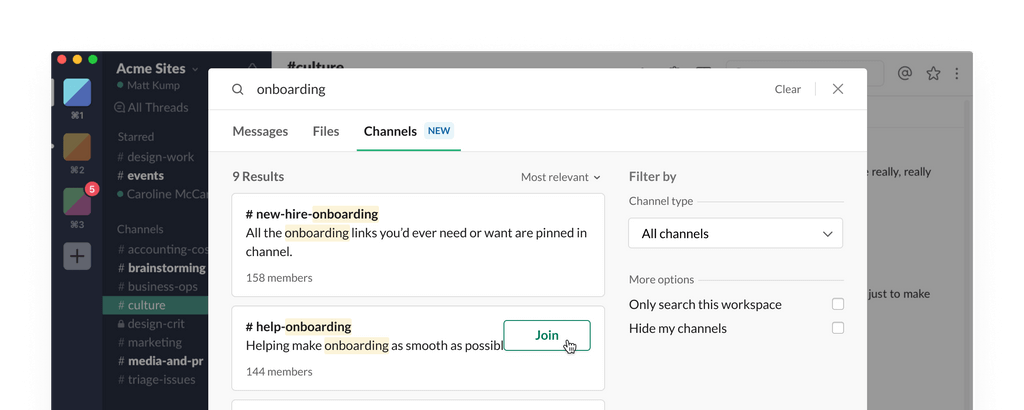Clear the onboarding search query
The image size is (1024, 410).
click(788, 89)
